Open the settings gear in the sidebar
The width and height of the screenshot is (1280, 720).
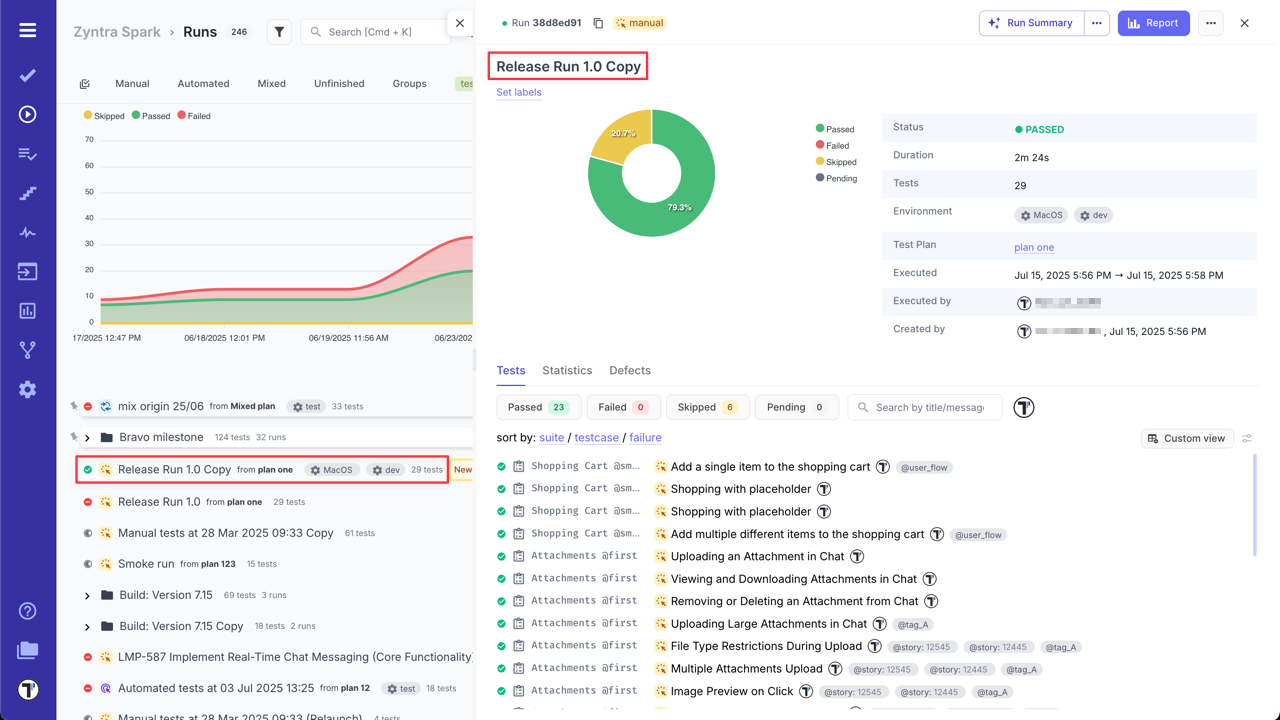(x=27, y=390)
